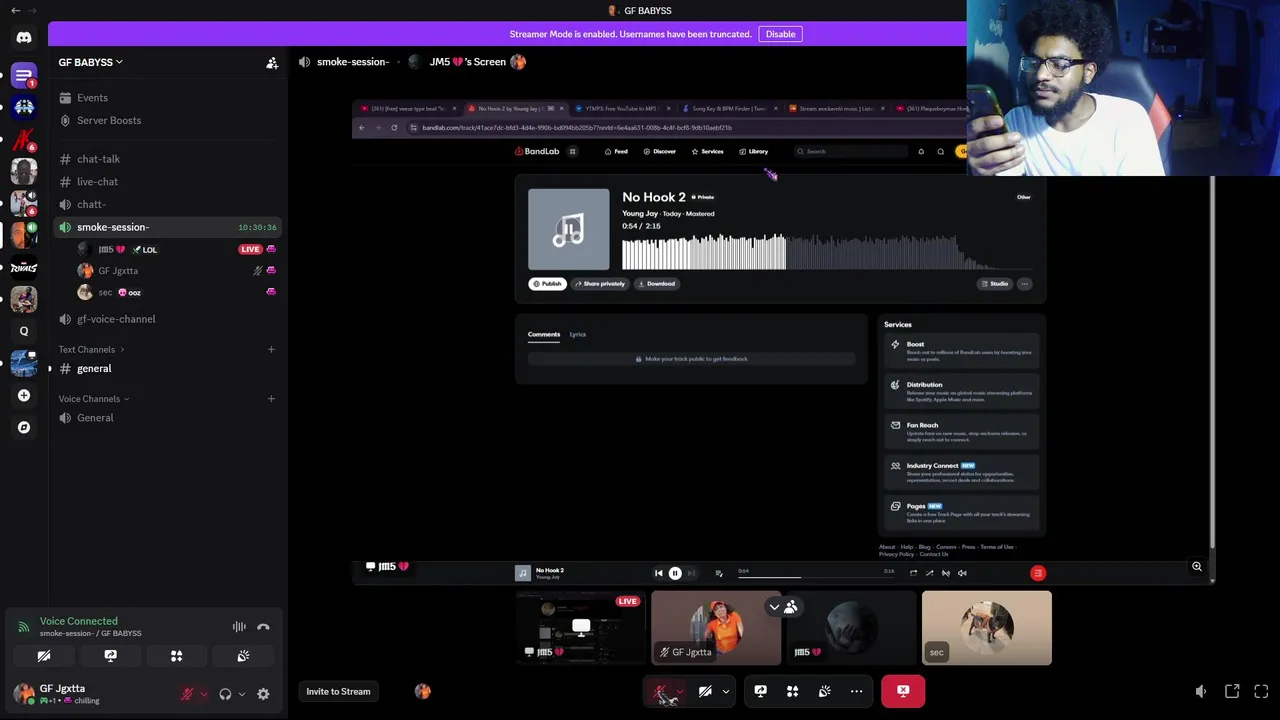Toggle deafen headphones in the user panel
The height and width of the screenshot is (720, 1280).
click(x=225, y=694)
